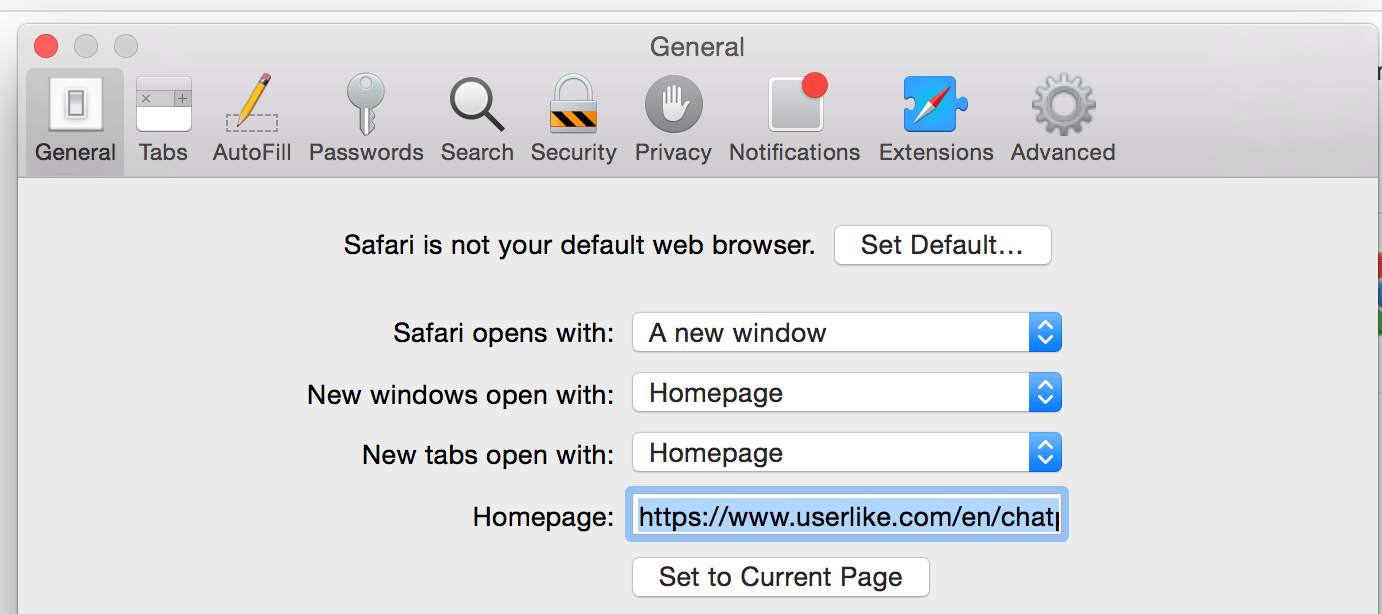
Task: Click inside the Homepage URL field
Action: 846,516
